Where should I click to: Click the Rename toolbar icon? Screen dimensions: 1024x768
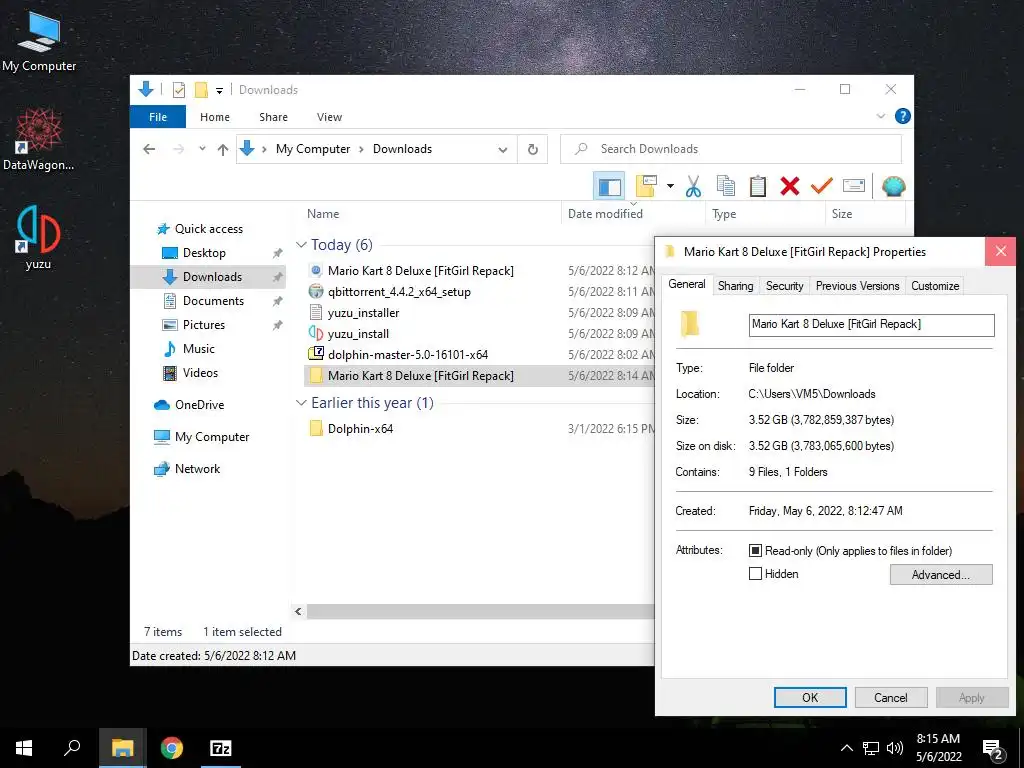[854, 186]
